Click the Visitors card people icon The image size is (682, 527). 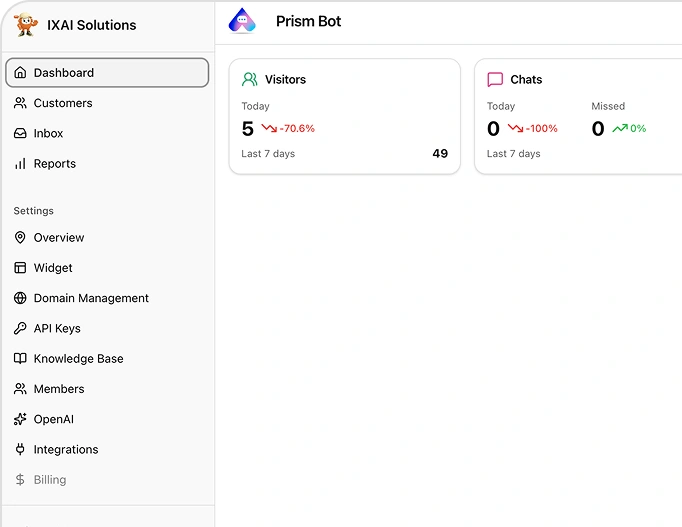[x=250, y=79]
